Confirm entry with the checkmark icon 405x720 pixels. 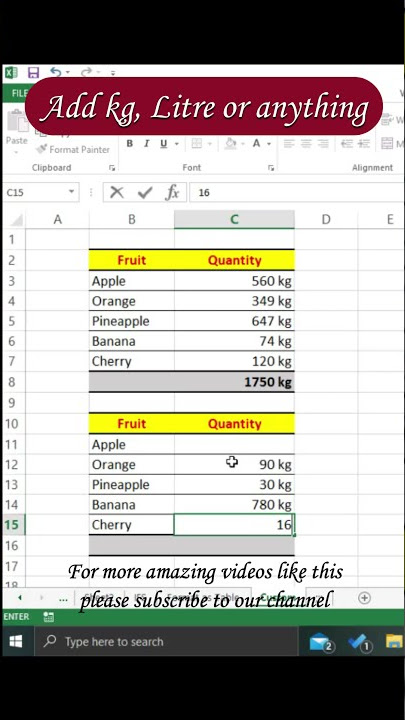pyautogui.click(x=145, y=192)
